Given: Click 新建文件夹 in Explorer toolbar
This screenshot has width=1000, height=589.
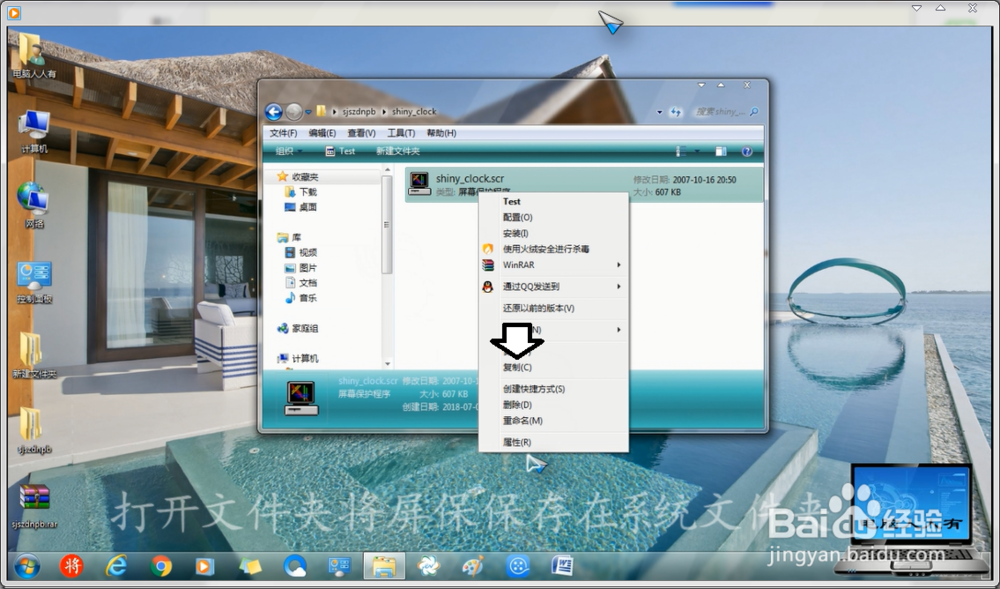Looking at the screenshot, I should coord(398,151).
